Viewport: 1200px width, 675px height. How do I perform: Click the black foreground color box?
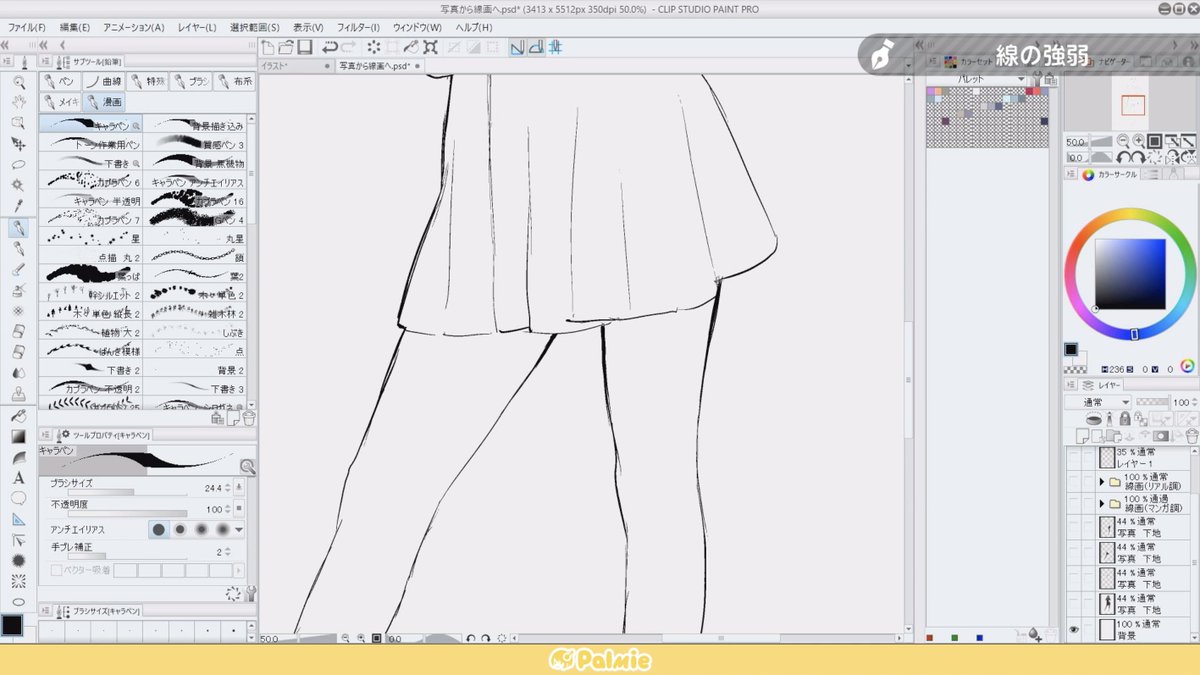[x=12, y=625]
